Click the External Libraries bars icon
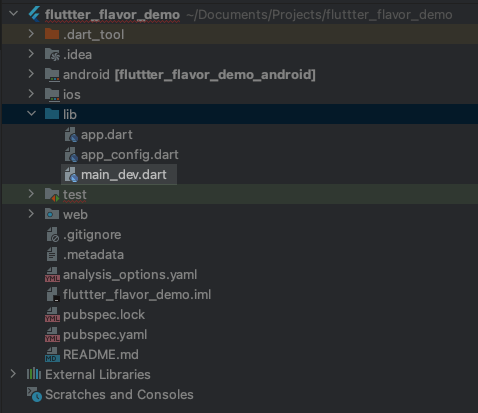Image resolution: width=478 pixels, height=413 pixels. 34,374
